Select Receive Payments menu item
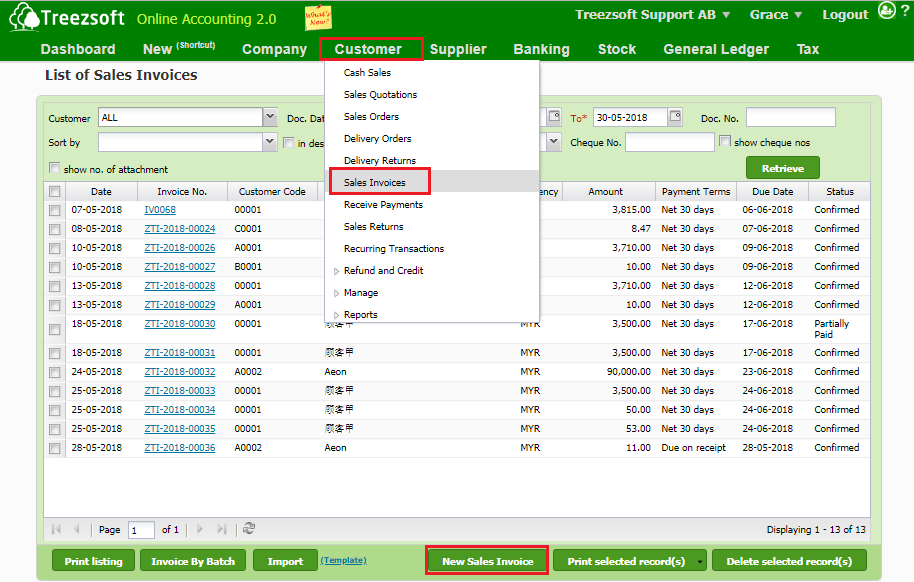 pyautogui.click(x=383, y=205)
